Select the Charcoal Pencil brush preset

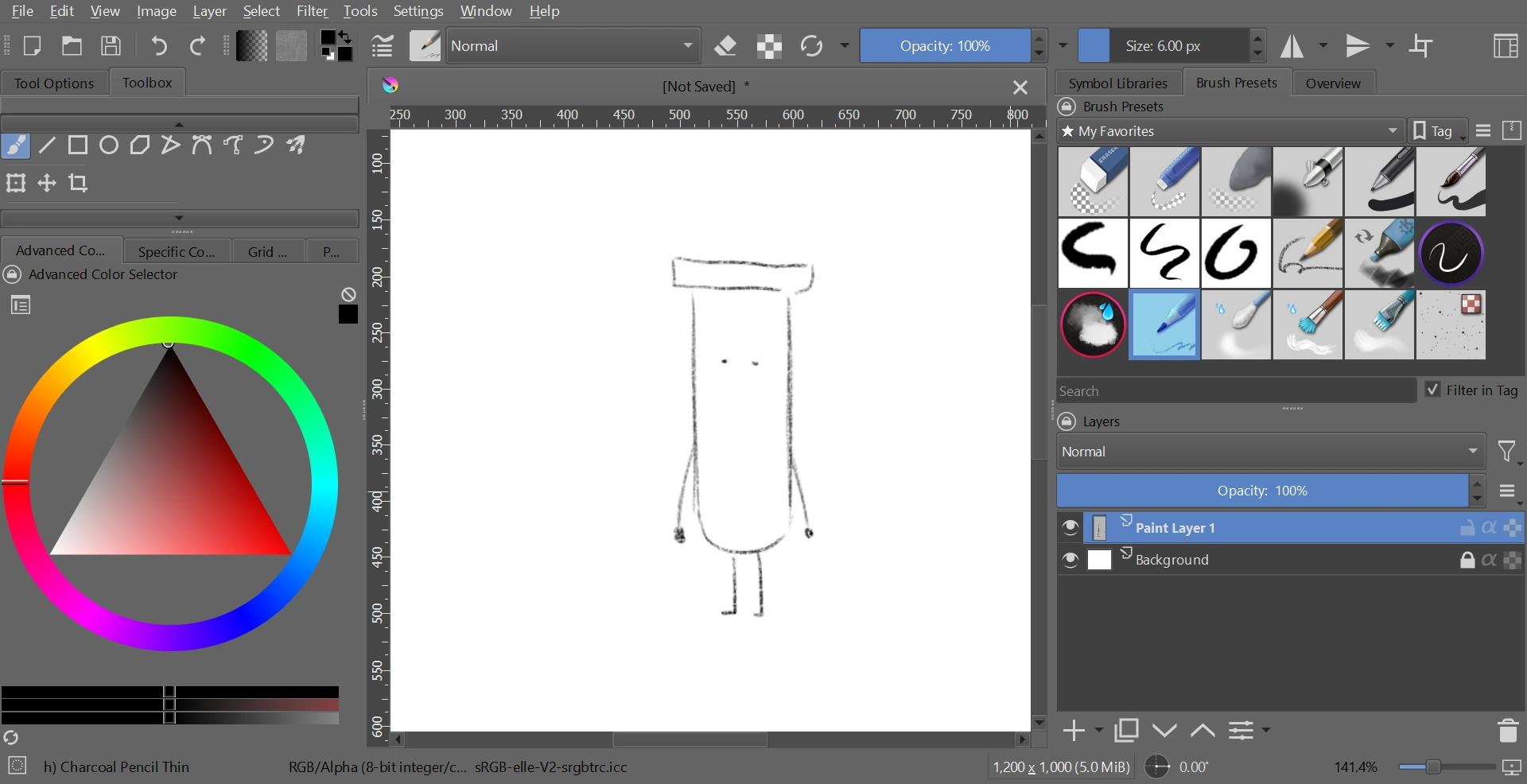pos(1308,253)
